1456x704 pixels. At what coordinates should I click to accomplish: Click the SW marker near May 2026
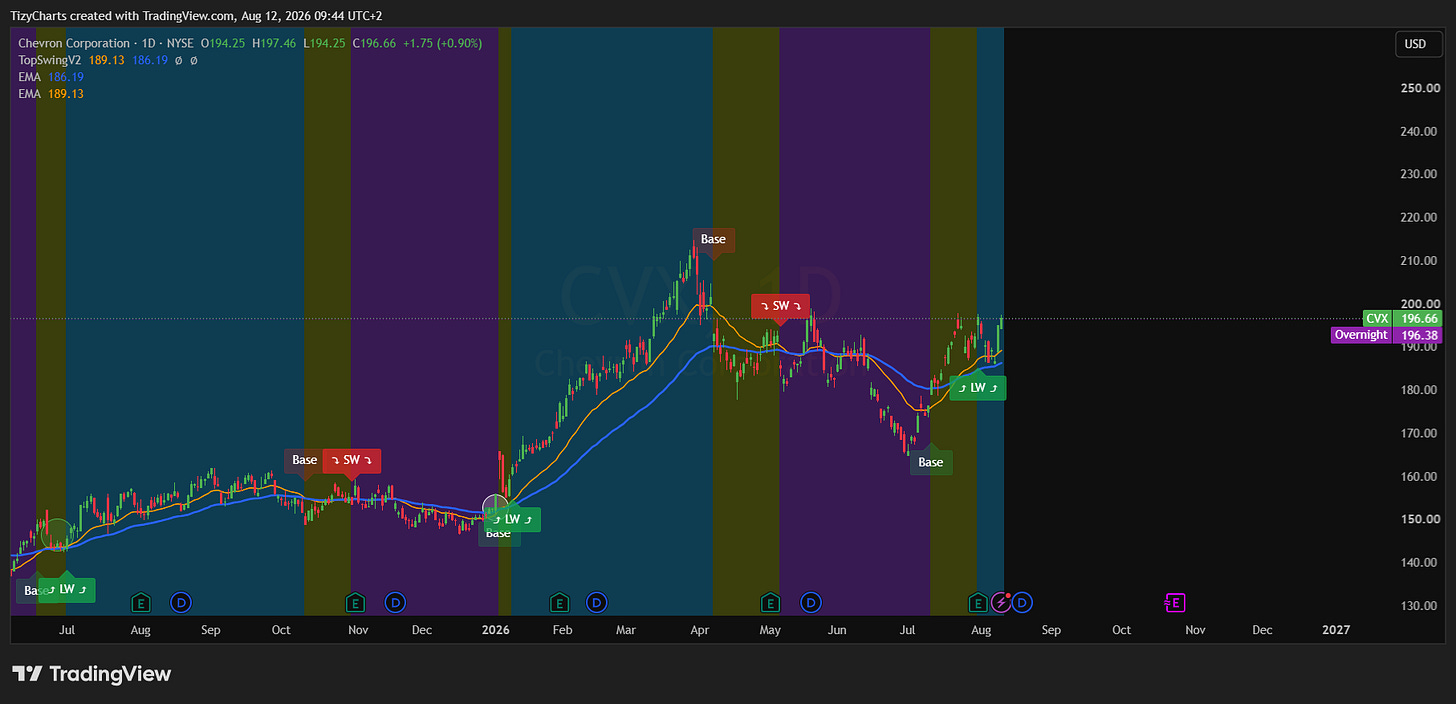(x=780, y=306)
